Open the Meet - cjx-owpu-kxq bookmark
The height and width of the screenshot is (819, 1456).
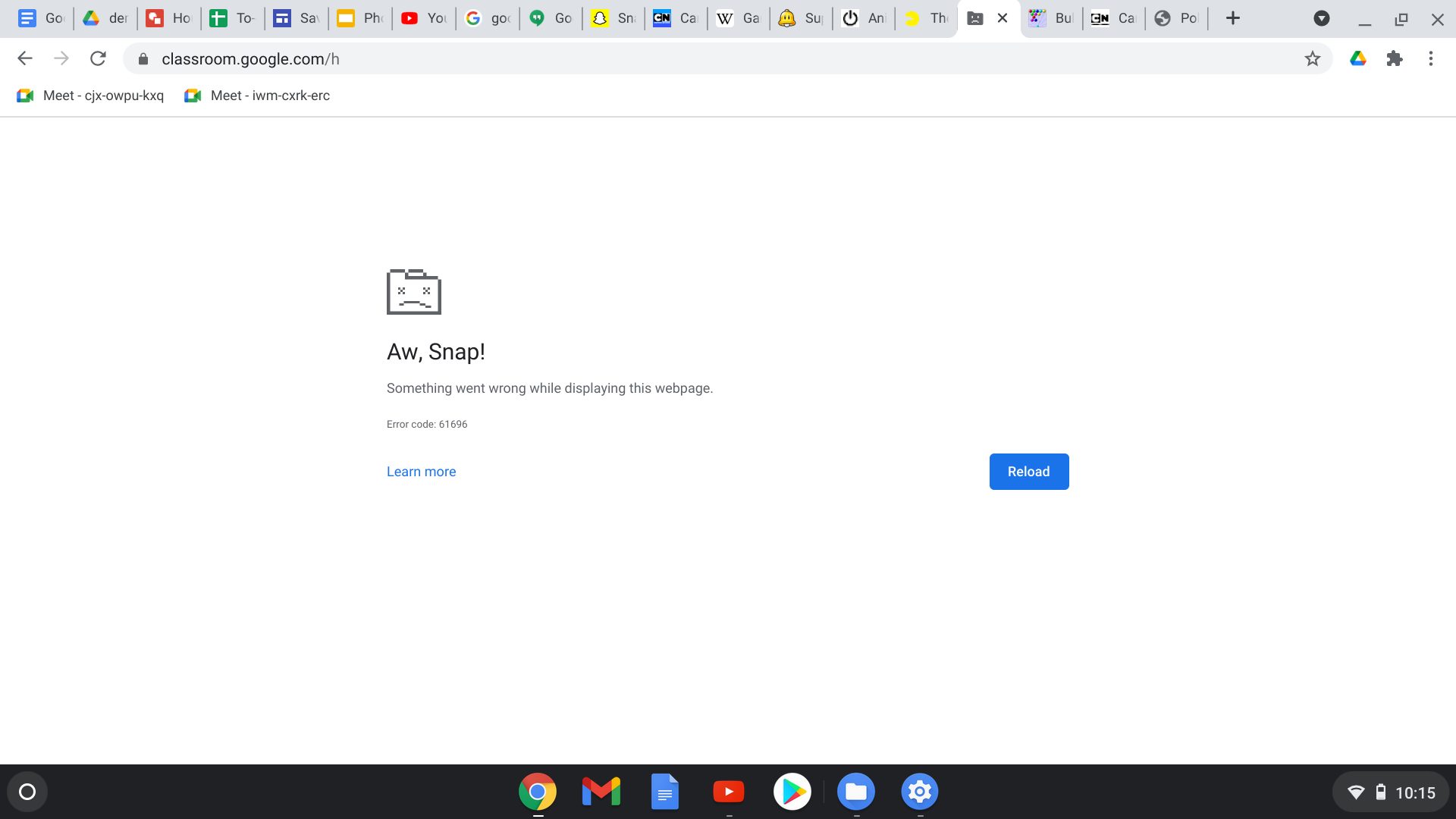pos(89,95)
